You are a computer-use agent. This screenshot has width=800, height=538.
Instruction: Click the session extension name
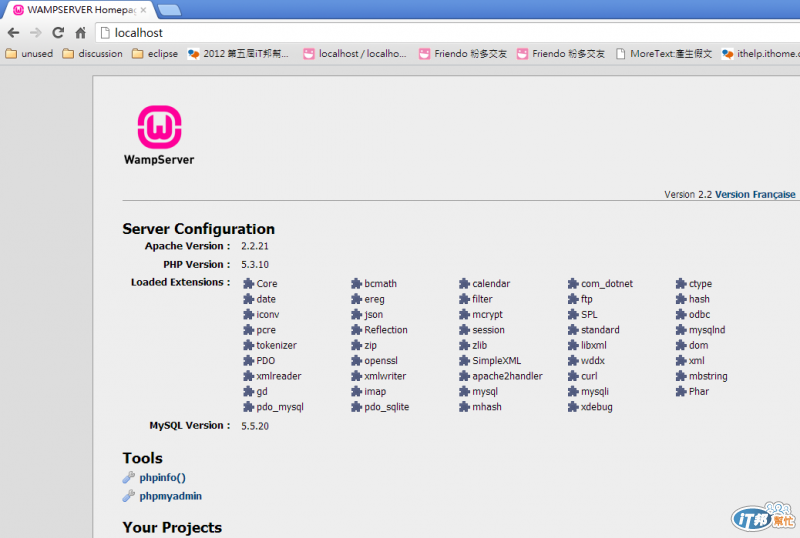(488, 330)
